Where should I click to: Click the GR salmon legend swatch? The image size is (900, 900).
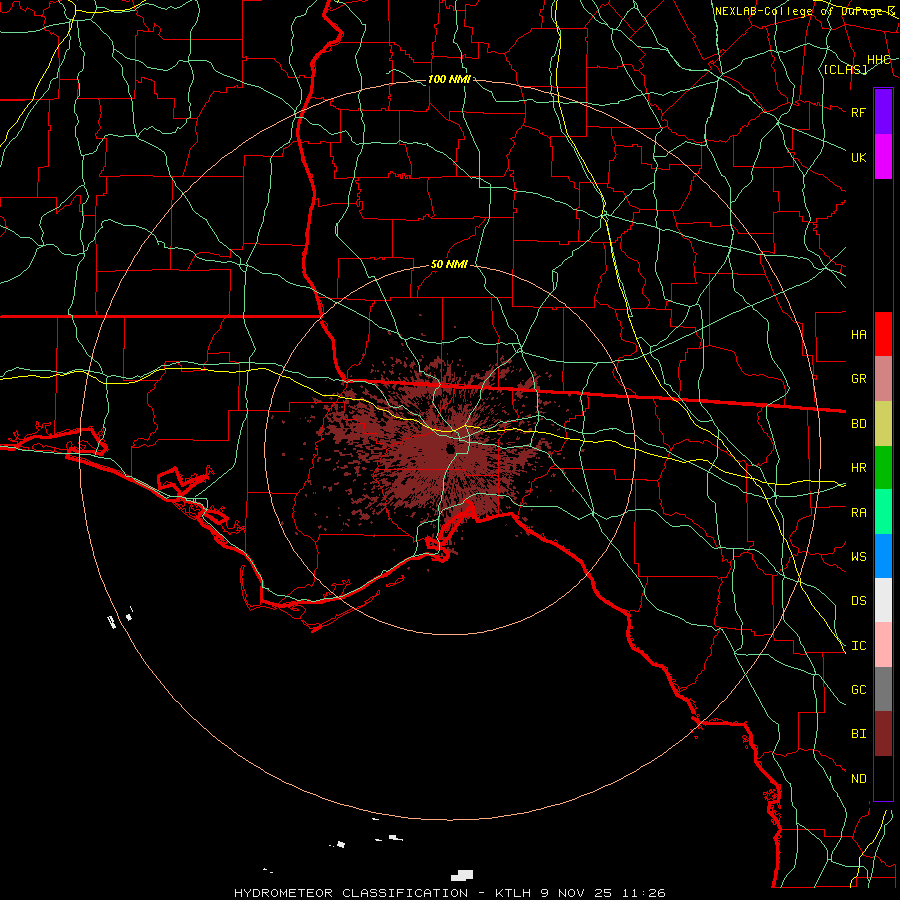point(883,378)
